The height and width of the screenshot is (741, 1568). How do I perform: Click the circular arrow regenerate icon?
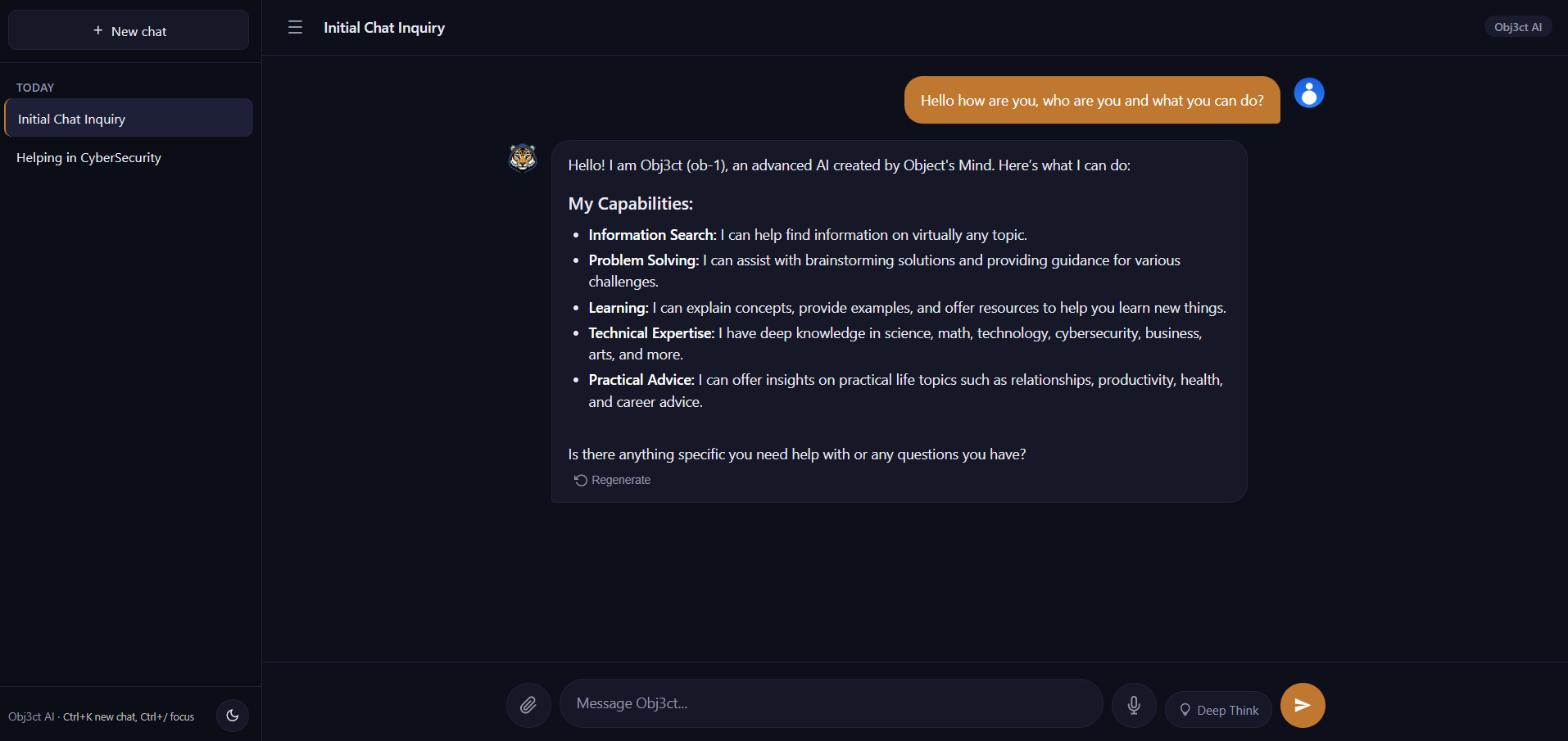581,480
